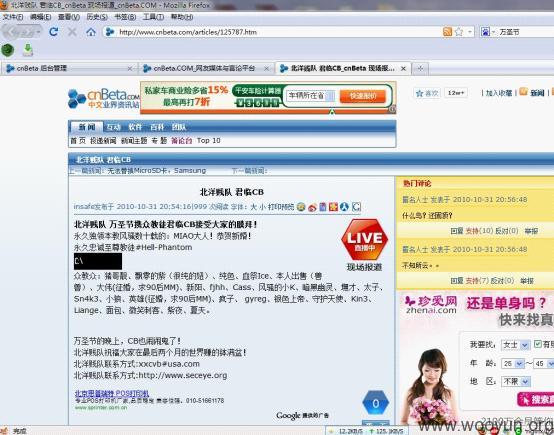Open the Top 10 navigation link
Image resolution: width=554 pixels, height=435 pixels.
[x=208, y=141]
